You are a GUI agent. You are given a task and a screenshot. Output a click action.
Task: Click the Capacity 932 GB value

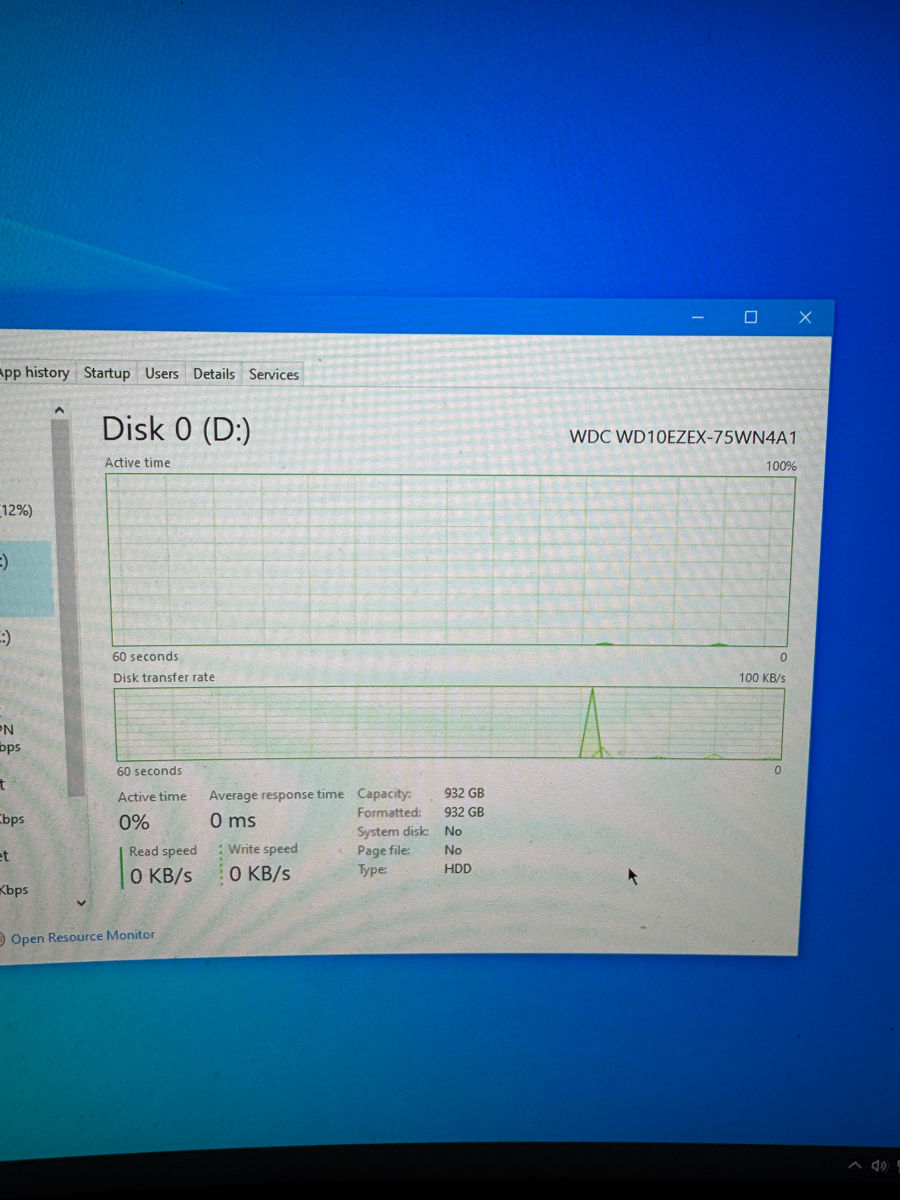[464, 793]
